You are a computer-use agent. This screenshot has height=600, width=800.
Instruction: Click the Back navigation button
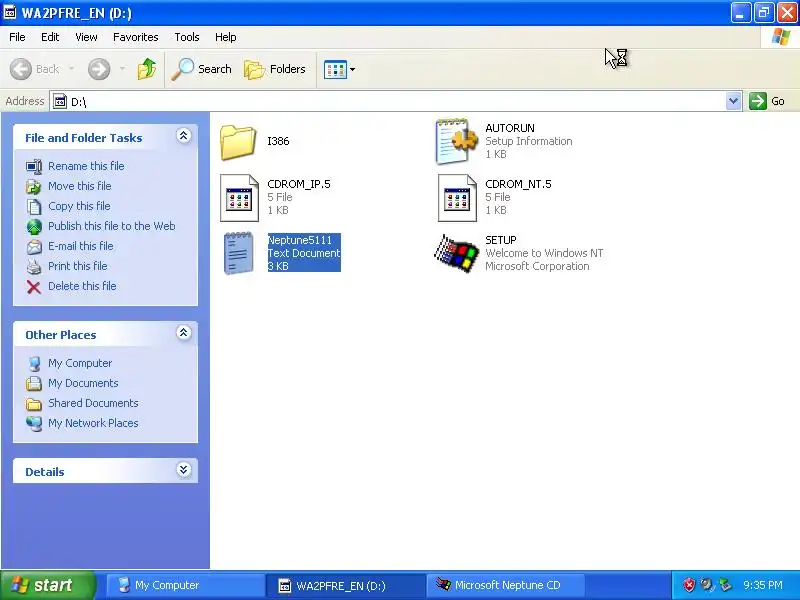(35, 69)
